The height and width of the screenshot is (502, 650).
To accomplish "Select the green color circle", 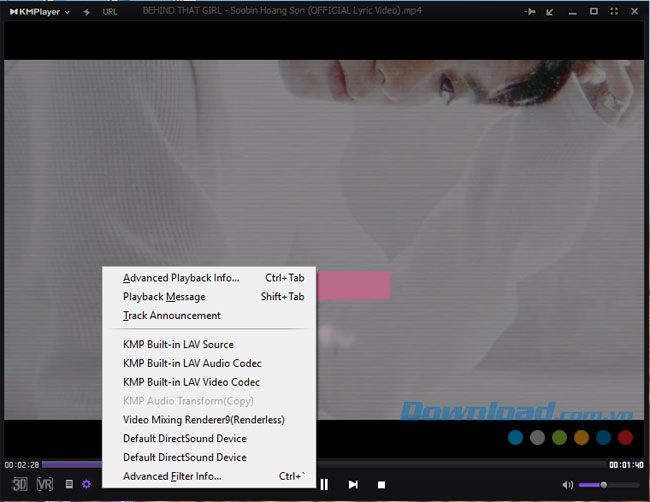I will 559,437.
